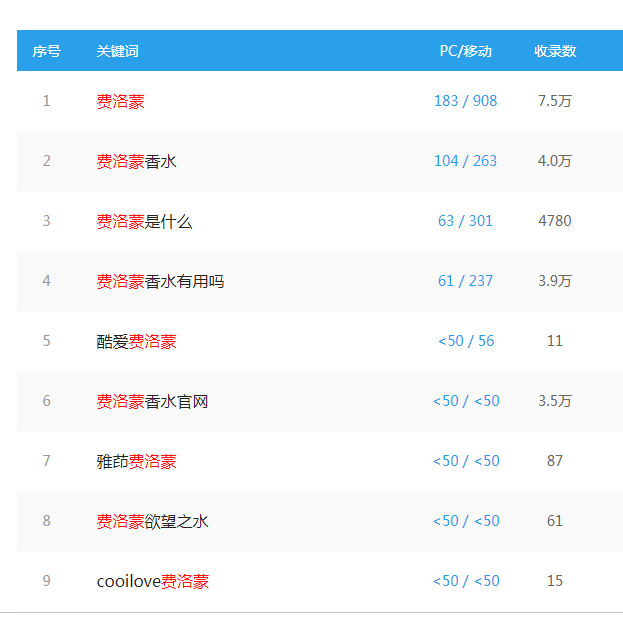Select indexed count 7.5万

click(555, 101)
